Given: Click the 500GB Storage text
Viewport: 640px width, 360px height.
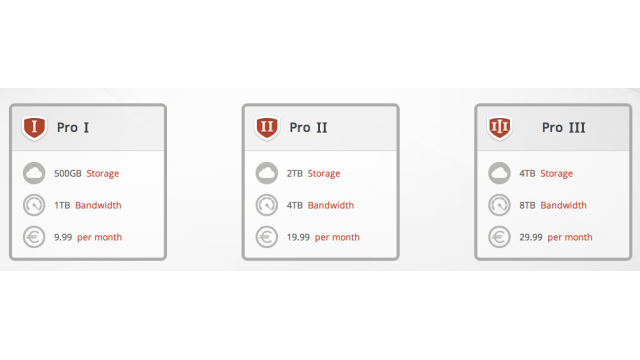Looking at the screenshot, I should click(87, 173).
